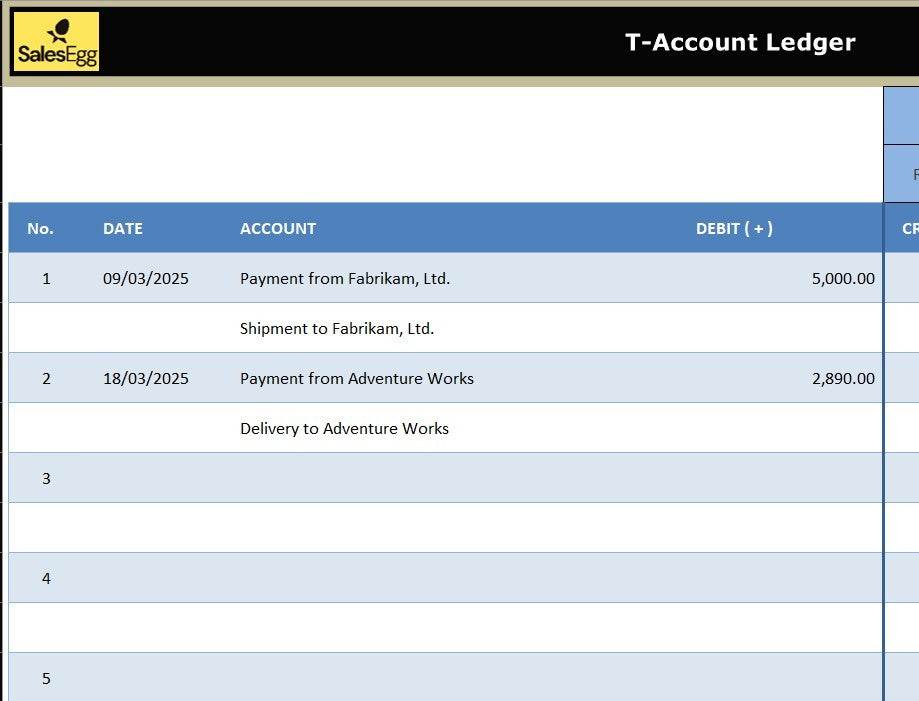The width and height of the screenshot is (919, 701).
Task: Select the Payment from Fabrikam, Ltd. cell
Action: (345, 279)
